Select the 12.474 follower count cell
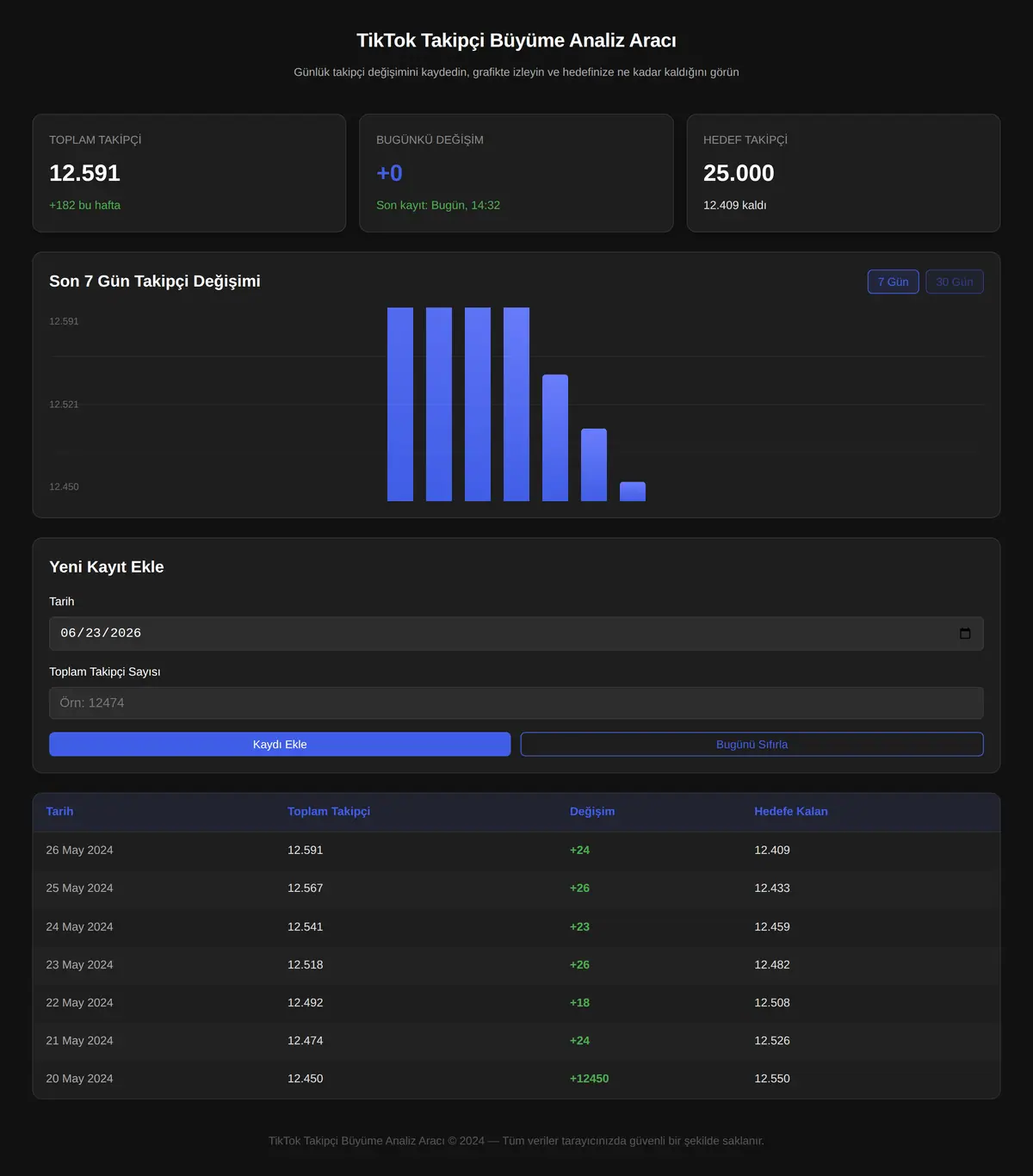1033x1176 pixels. click(306, 1041)
